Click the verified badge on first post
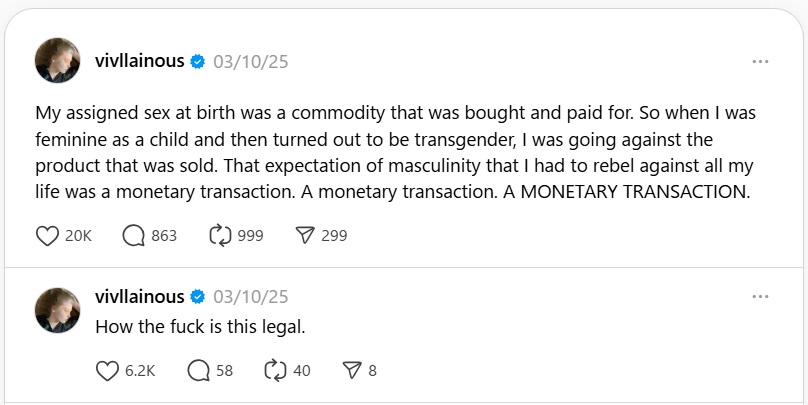The width and height of the screenshot is (808, 405). point(197,62)
